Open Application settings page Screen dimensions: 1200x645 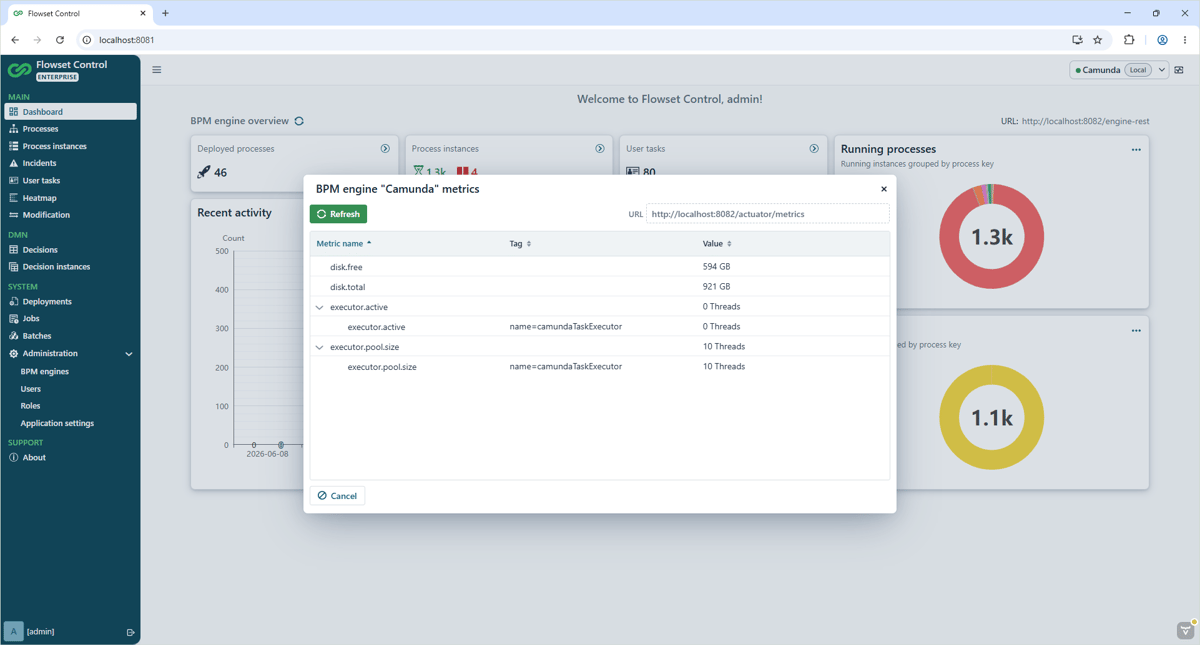tap(57, 424)
